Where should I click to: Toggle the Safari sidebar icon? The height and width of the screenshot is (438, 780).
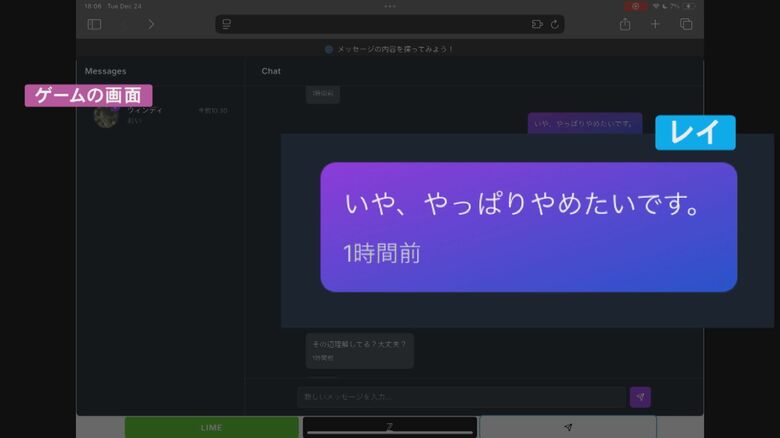(94, 24)
